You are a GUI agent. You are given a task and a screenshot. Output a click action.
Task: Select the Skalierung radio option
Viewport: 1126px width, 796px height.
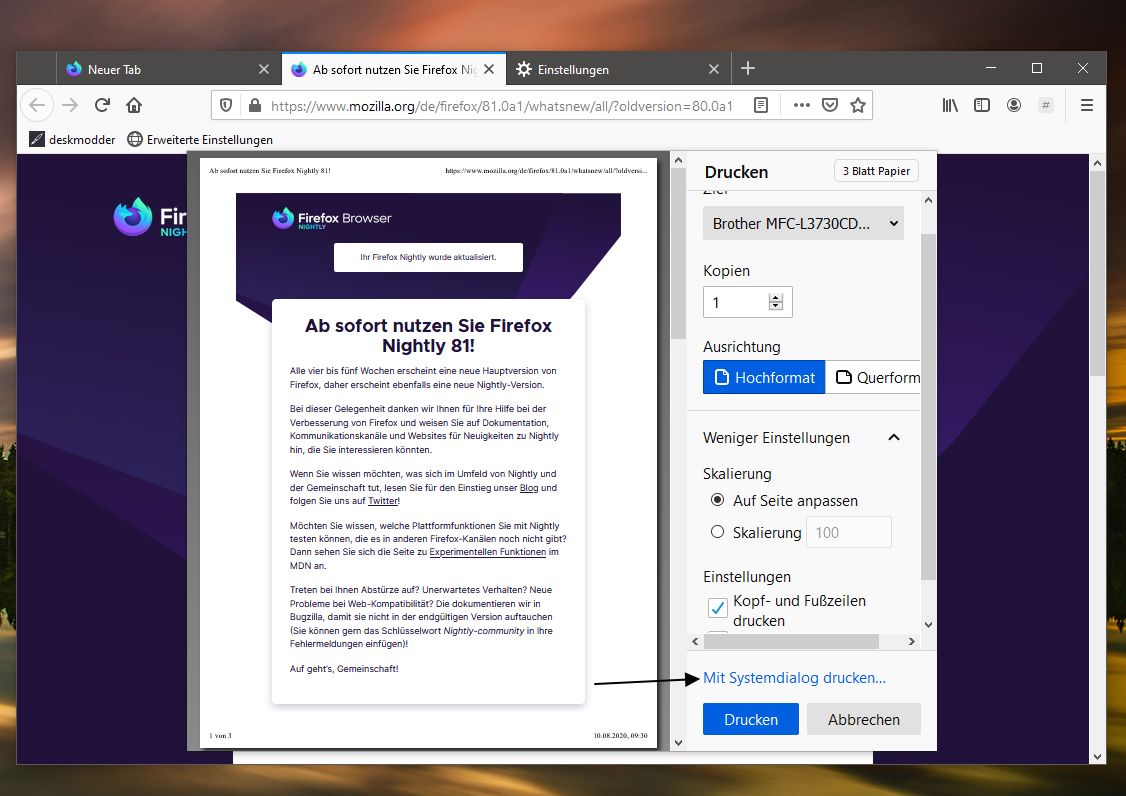pyautogui.click(x=717, y=532)
